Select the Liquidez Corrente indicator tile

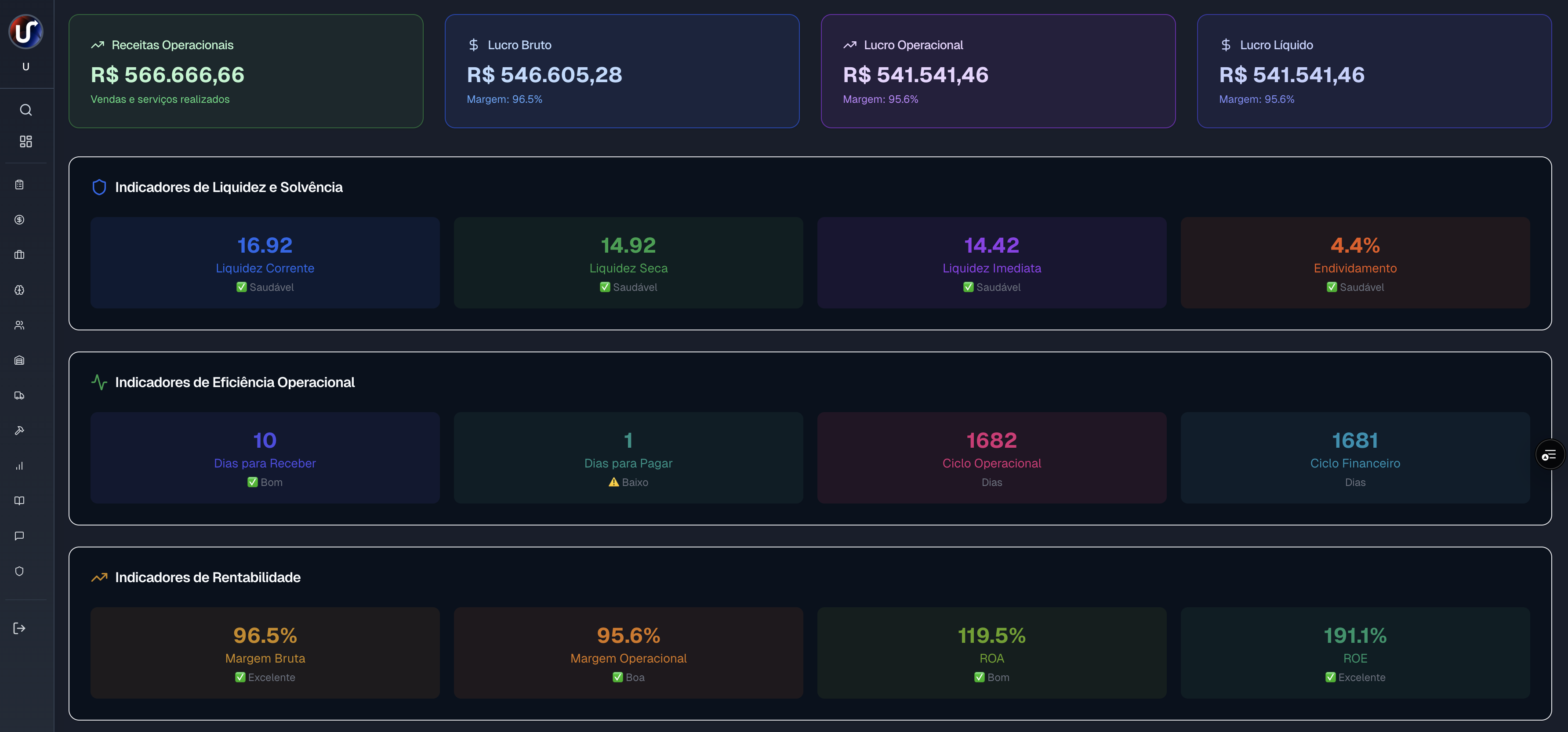point(265,263)
